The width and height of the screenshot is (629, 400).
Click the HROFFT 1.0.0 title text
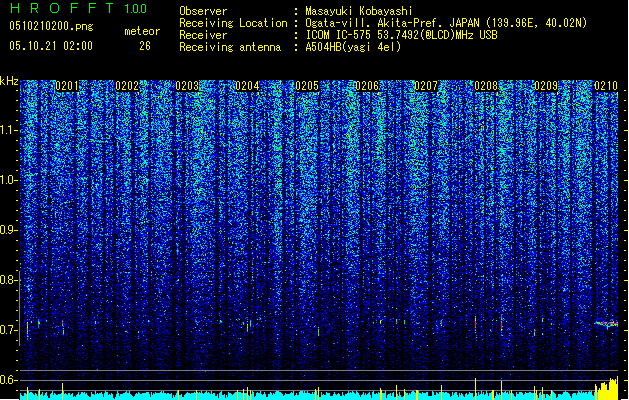pyautogui.click(x=79, y=8)
